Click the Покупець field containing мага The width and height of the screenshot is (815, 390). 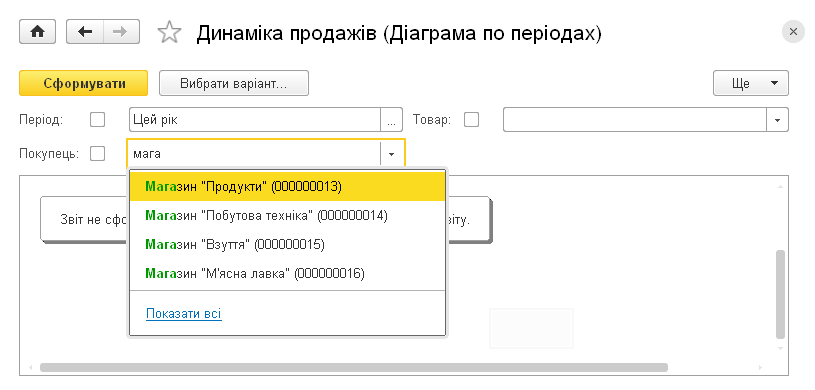pos(254,154)
